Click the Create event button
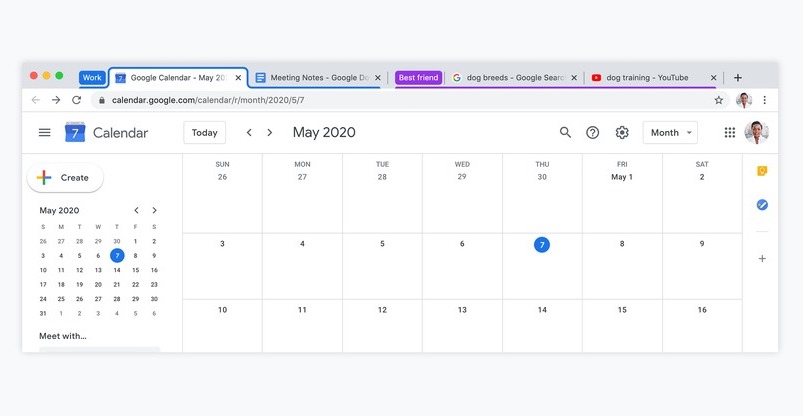The width and height of the screenshot is (803, 416). coord(65,177)
